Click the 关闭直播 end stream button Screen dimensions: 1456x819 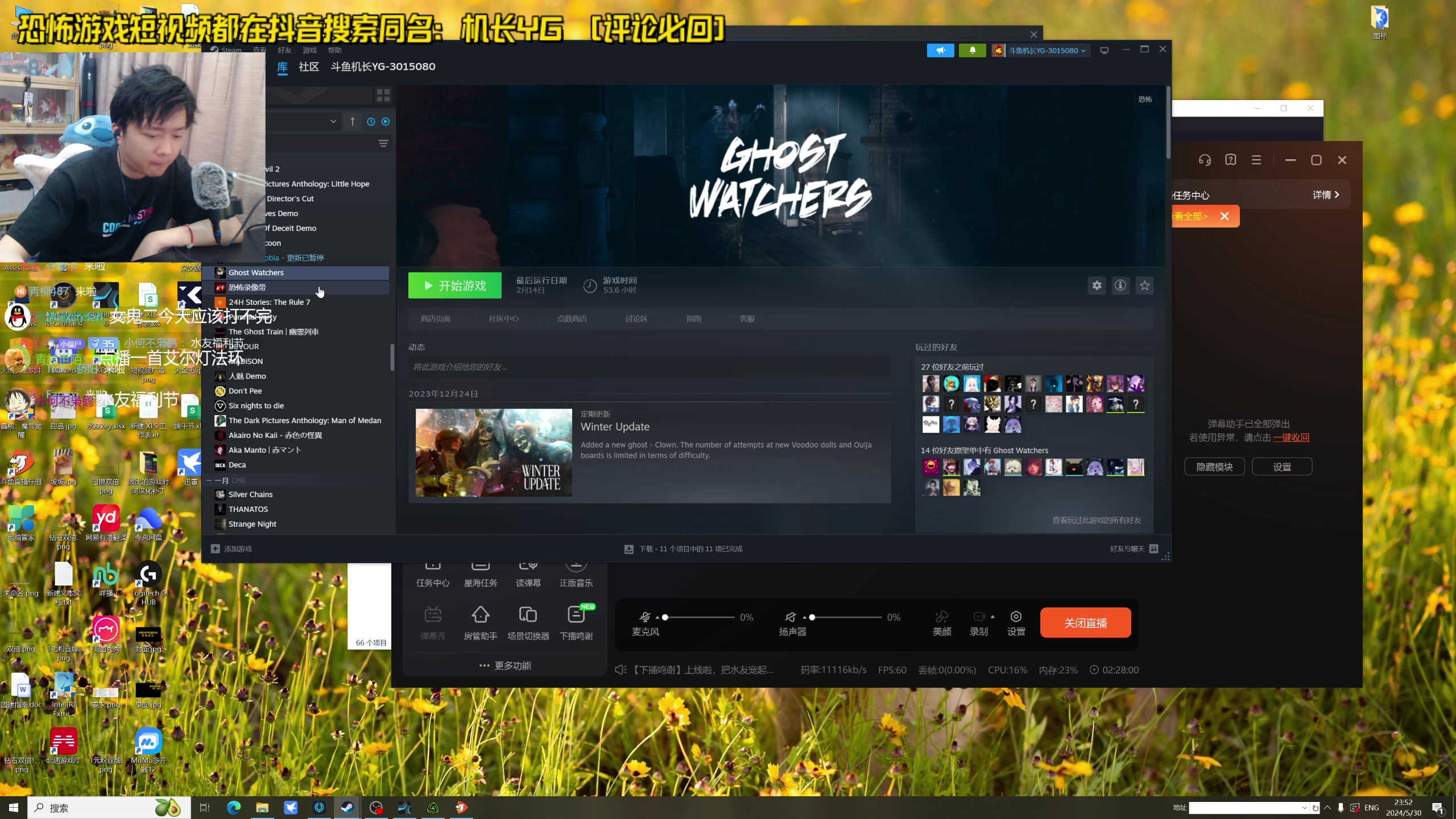pos(1085,623)
